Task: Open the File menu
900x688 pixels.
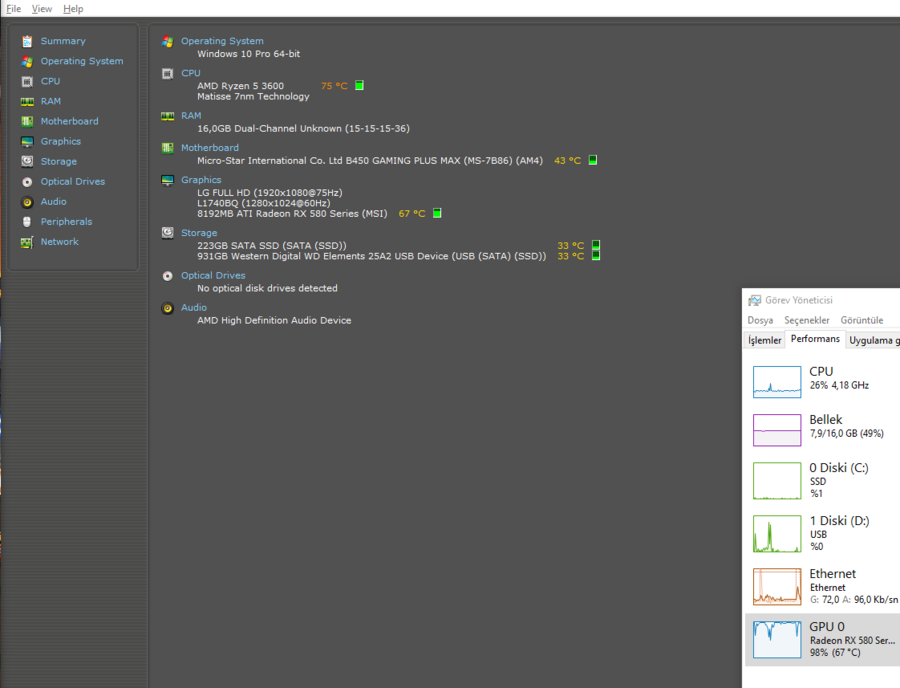Action: pos(13,9)
